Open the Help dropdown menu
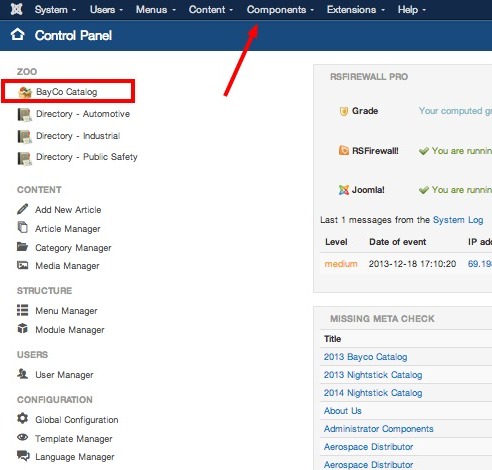The image size is (492, 470). pos(412,10)
